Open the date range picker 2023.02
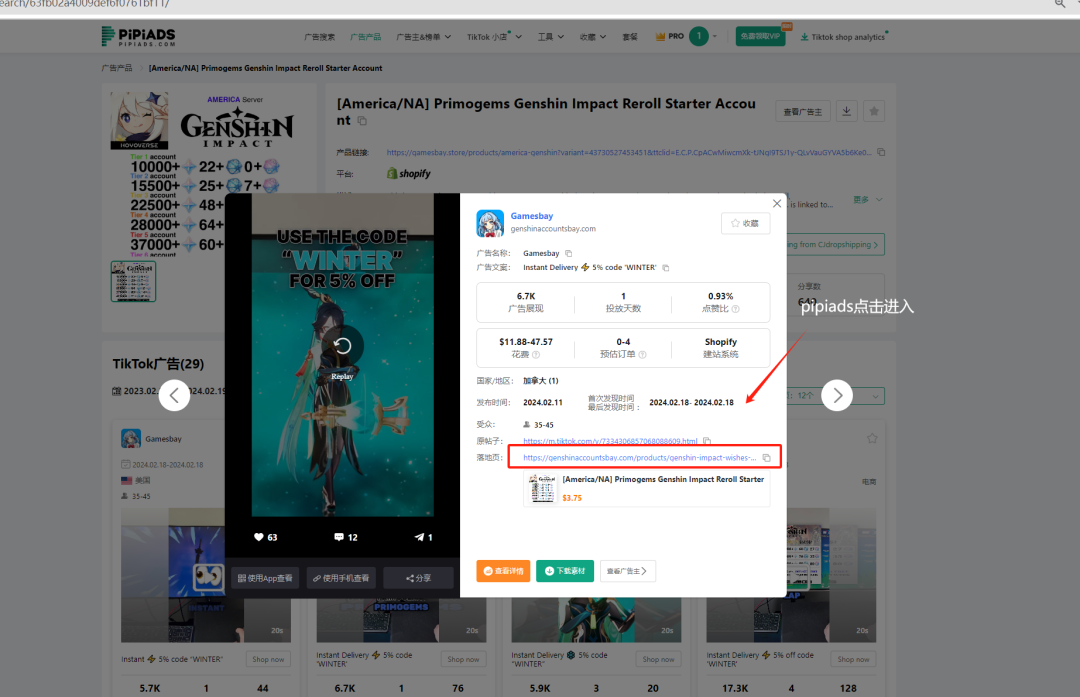 pyautogui.click(x=169, y=391)
